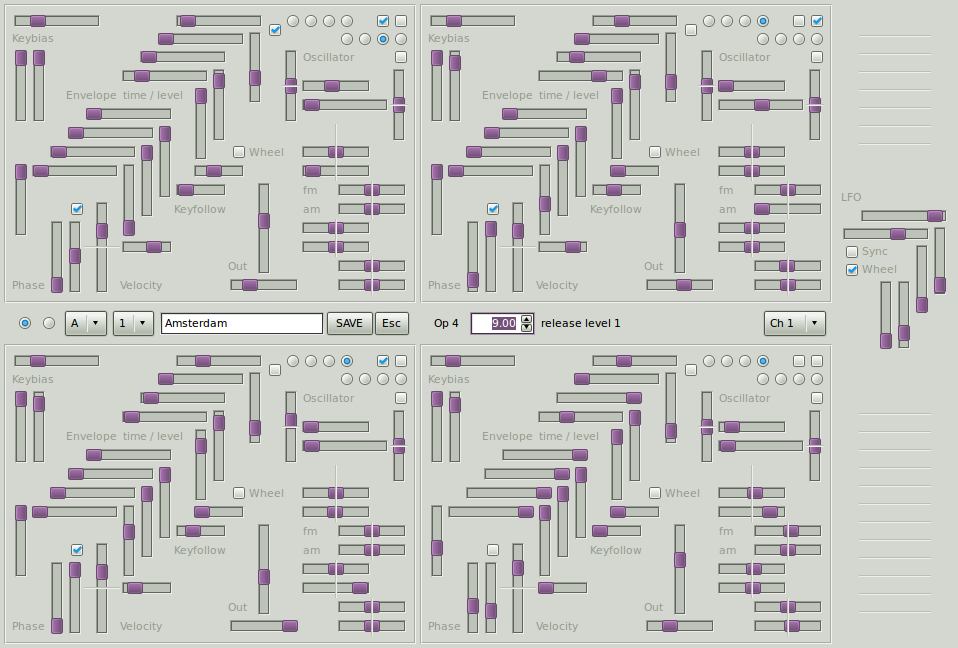Click the SAVE button
The height and width of the screenshot is (648, 958).
(349, 323)
